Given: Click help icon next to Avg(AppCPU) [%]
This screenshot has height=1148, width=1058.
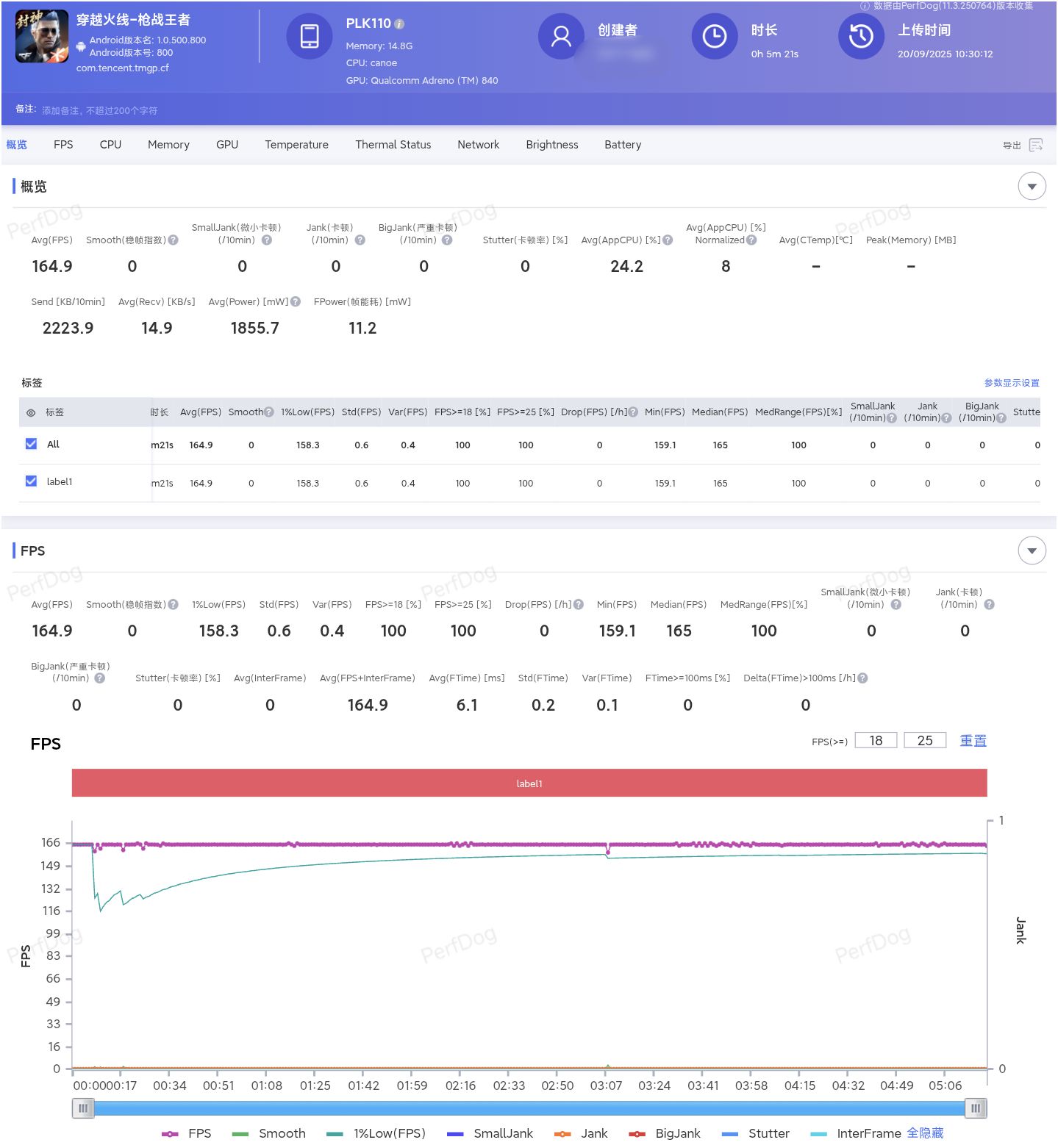Looking at the screenshot, I should coord(668,240).
